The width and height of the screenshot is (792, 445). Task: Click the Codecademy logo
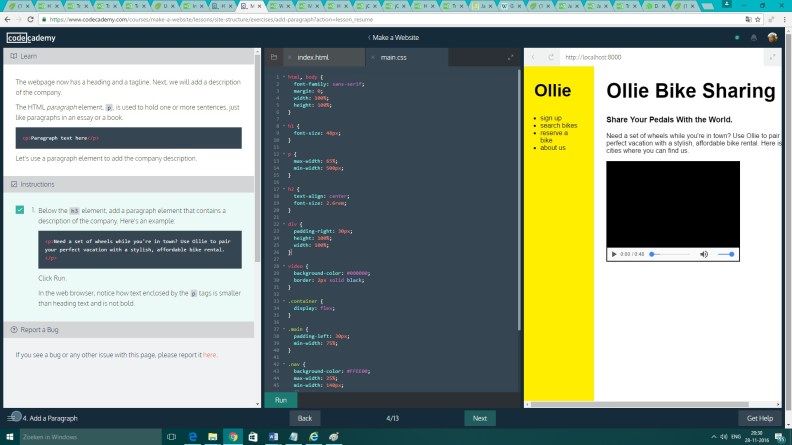(x=32, y=38)
